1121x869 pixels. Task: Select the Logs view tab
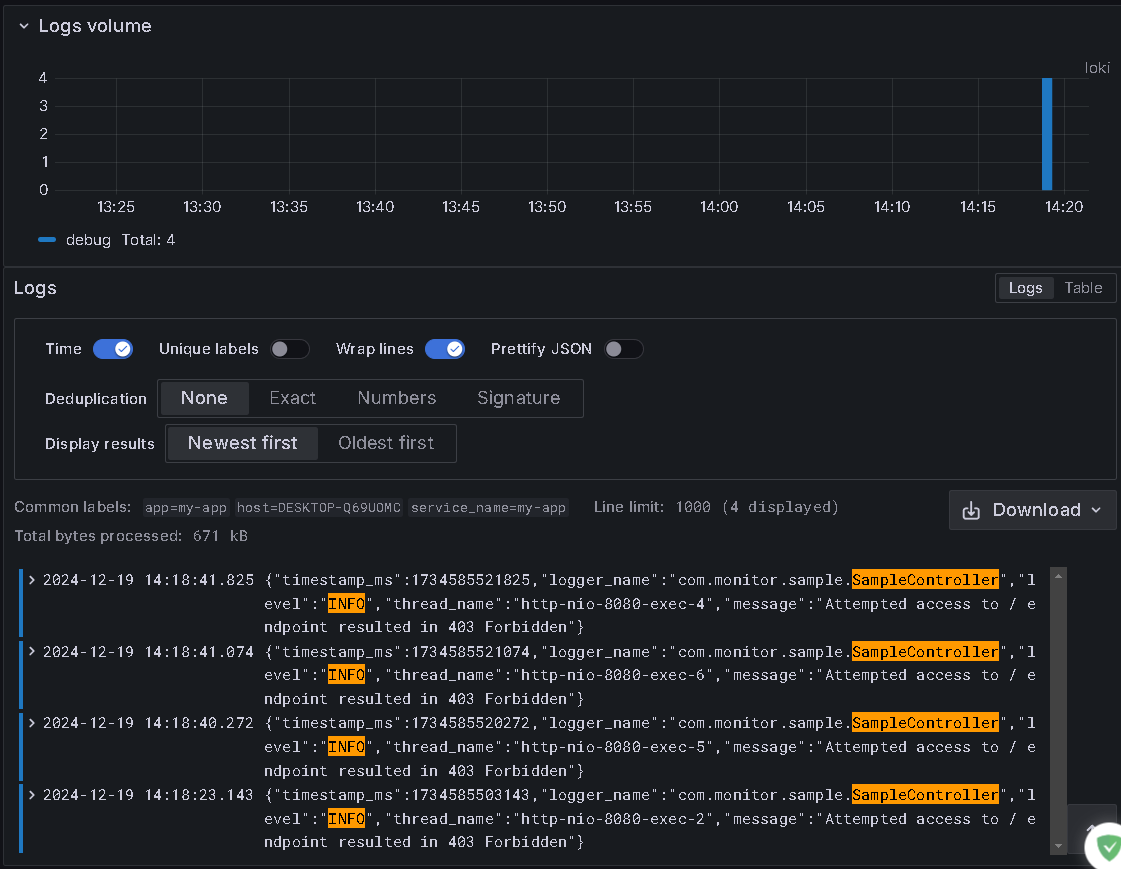tap(1025, 288)
